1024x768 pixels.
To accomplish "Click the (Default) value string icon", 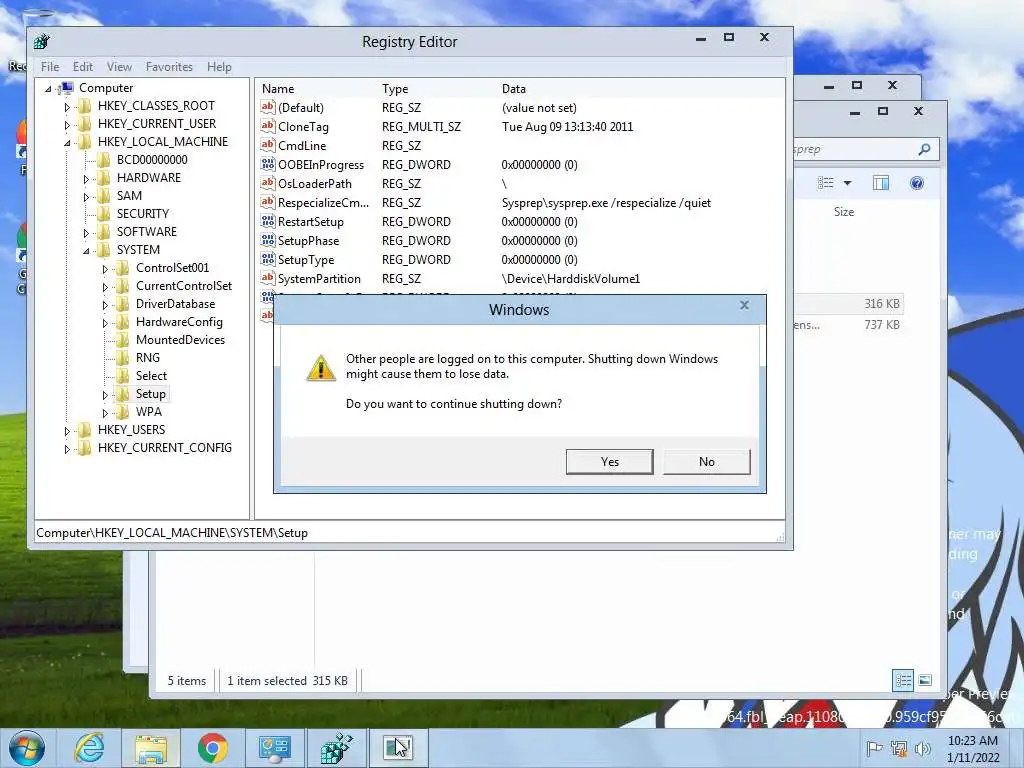I will [268, 107].
